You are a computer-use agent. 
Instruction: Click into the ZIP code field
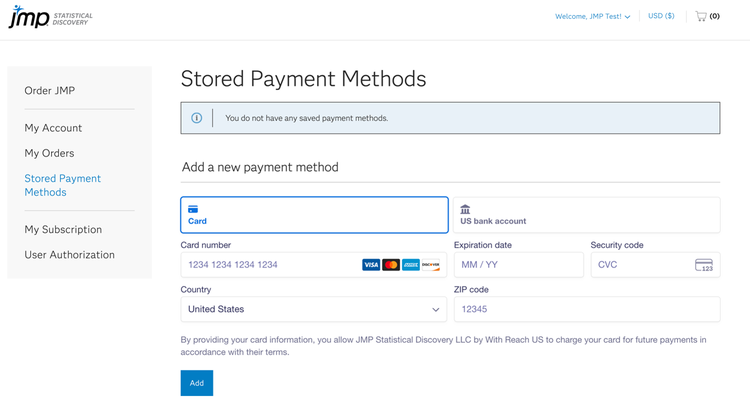[x=586, y=309]
